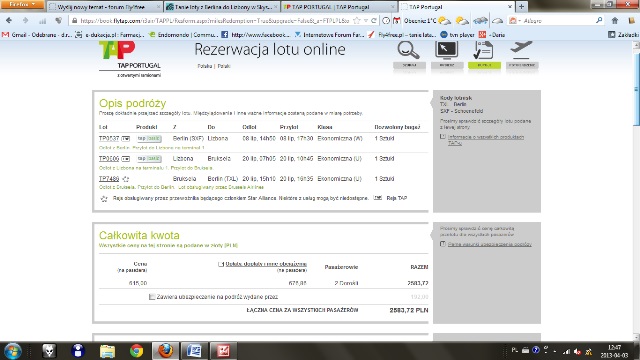Bookmark this page with the star icon
The image size is (640, 360).
356,20
